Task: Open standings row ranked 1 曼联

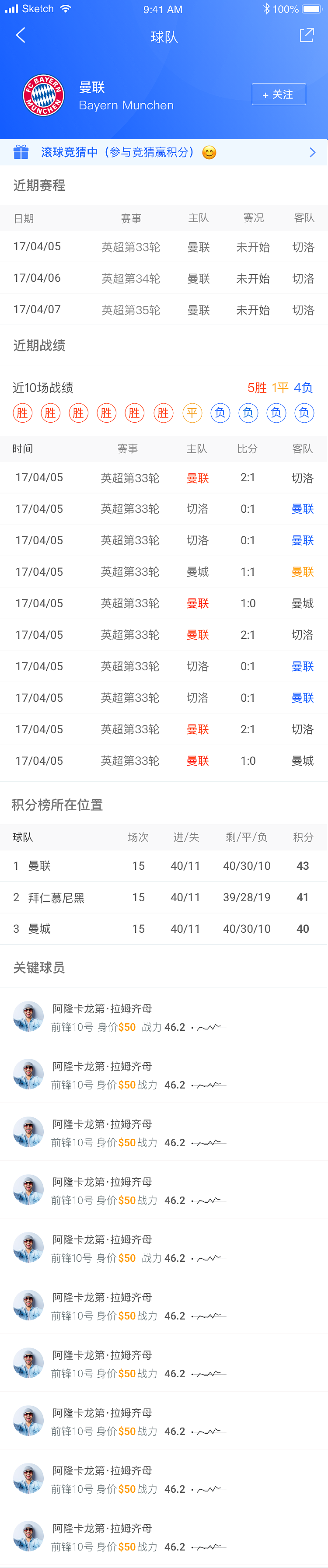Action: click(164, 865)
